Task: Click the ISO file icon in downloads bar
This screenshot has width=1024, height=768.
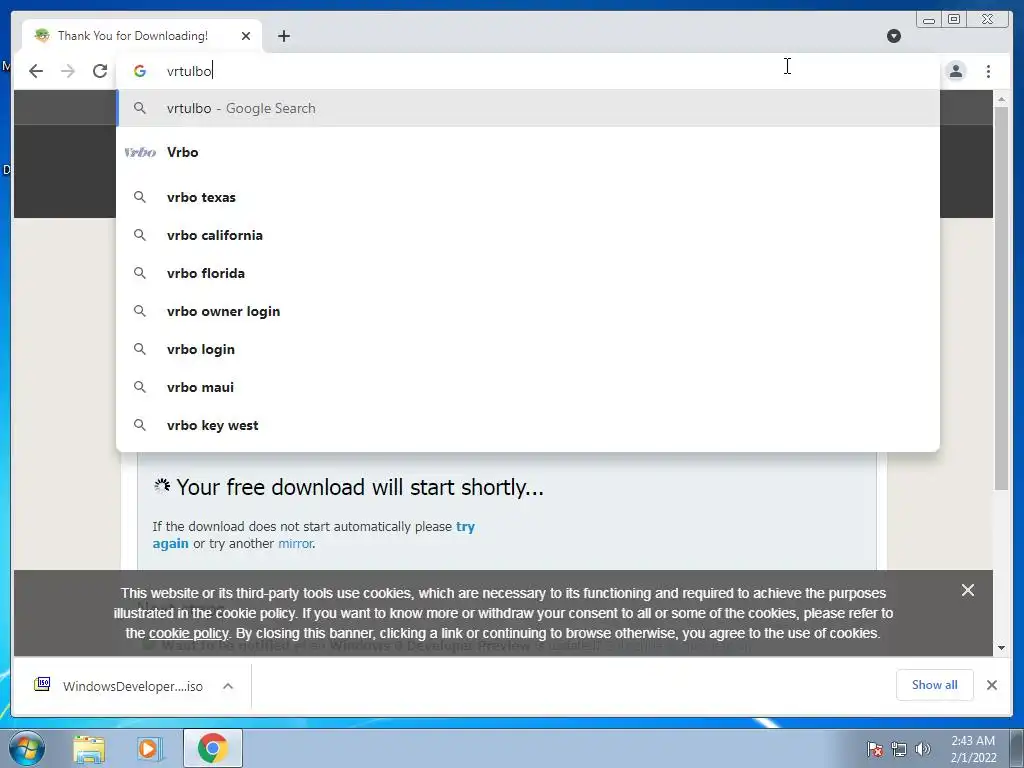Action: pyautogui.click(x=42, y=684)
